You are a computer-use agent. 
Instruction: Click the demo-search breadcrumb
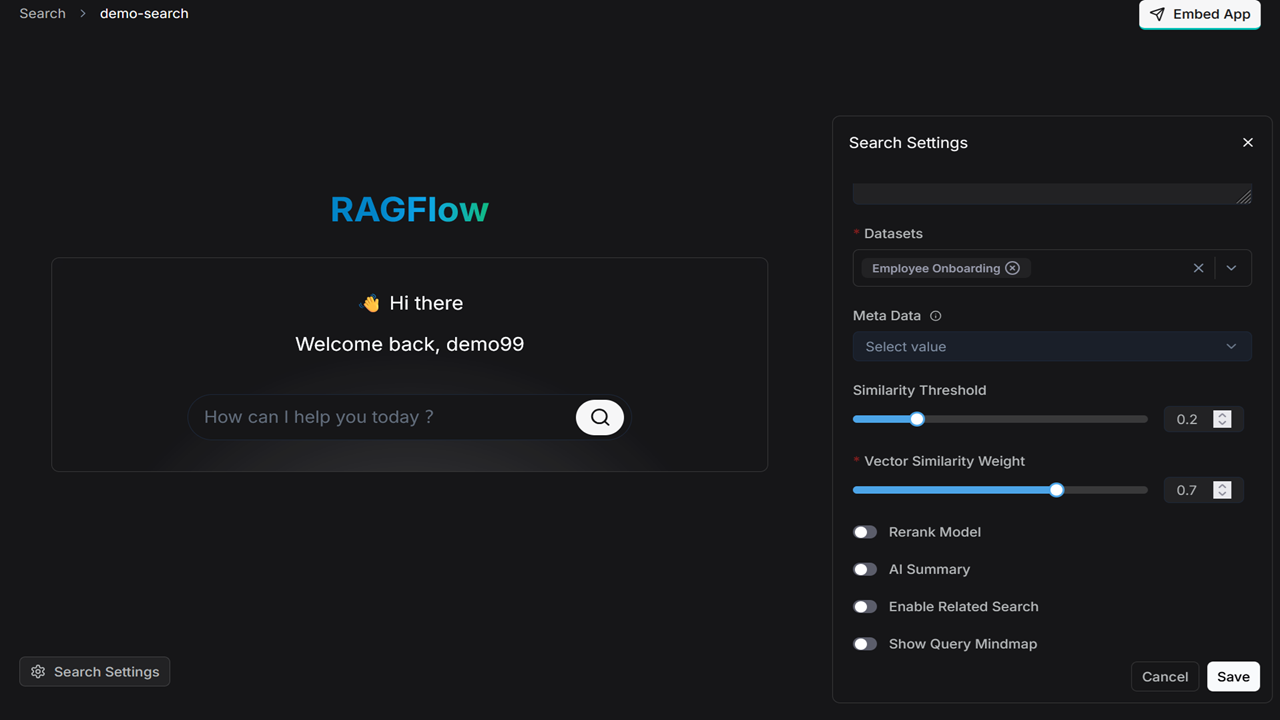tap(144, 14)
